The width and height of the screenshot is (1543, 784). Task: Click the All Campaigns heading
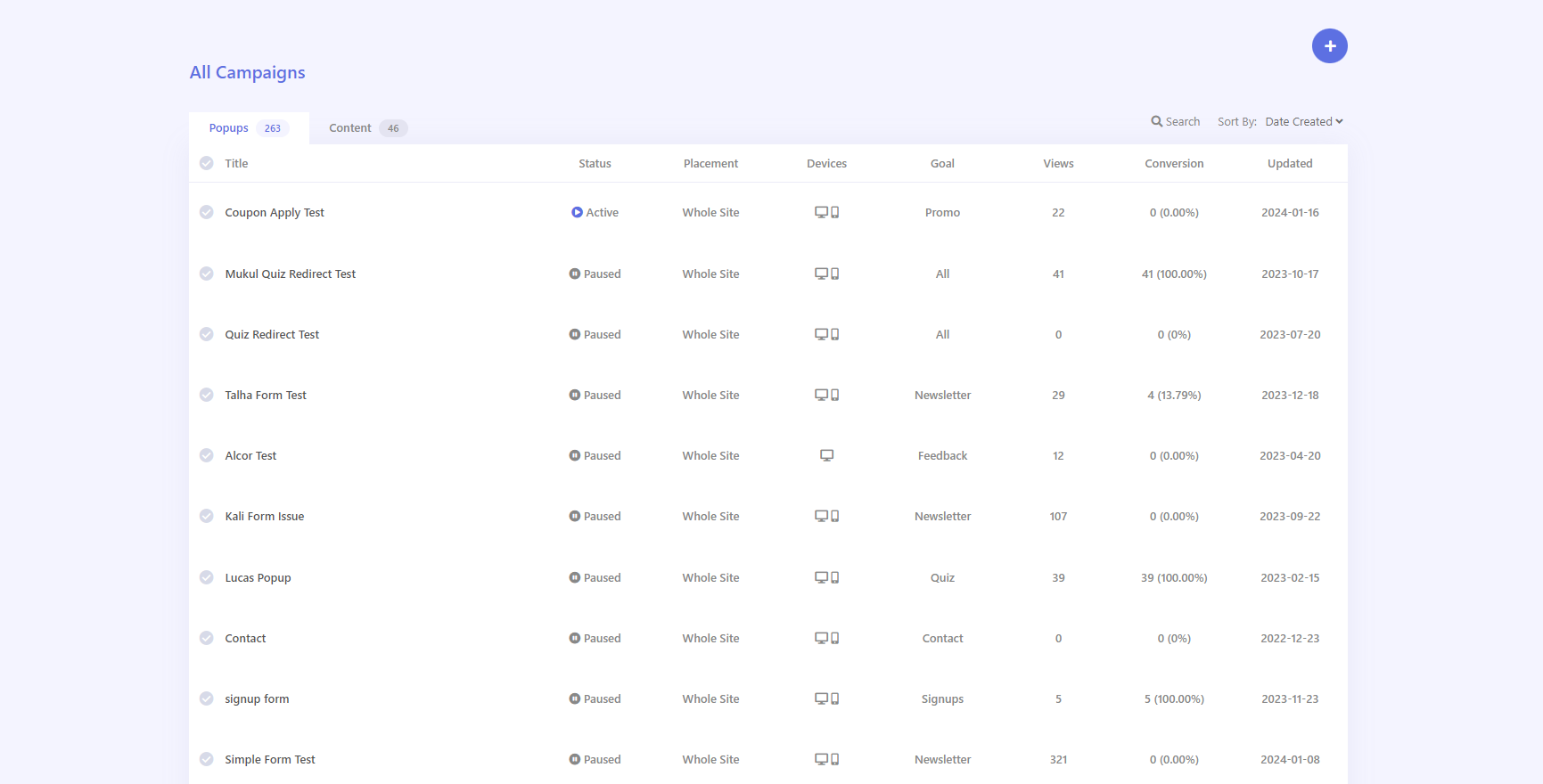(x=247, y=72)
